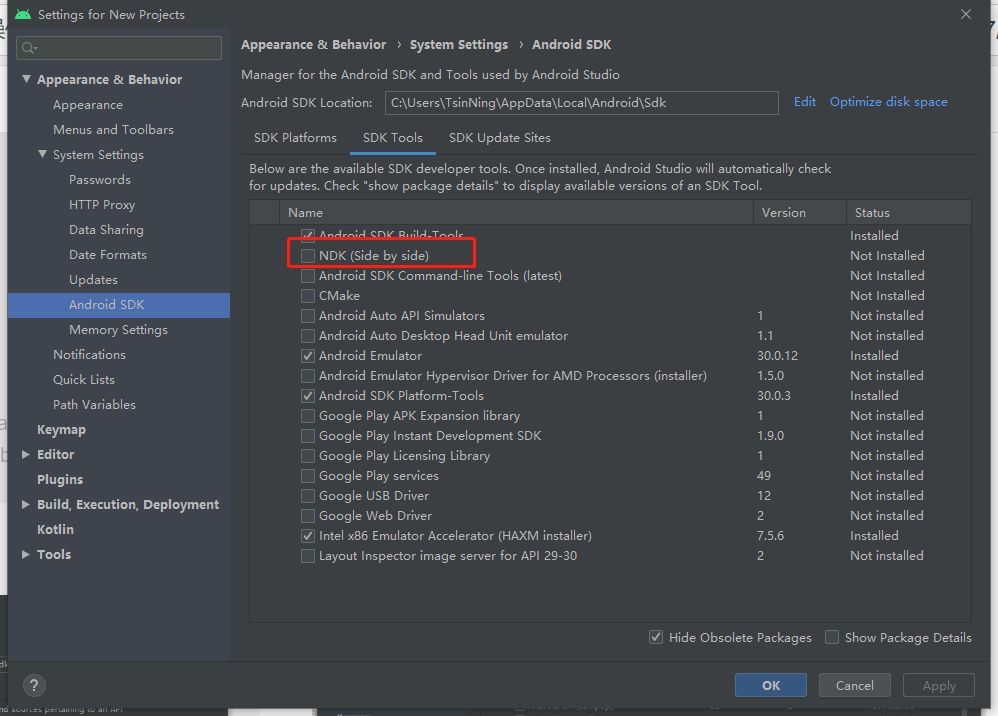998x716 pixels.
Task: Click Edit link next to SDK location
Action: pos(805,102)
